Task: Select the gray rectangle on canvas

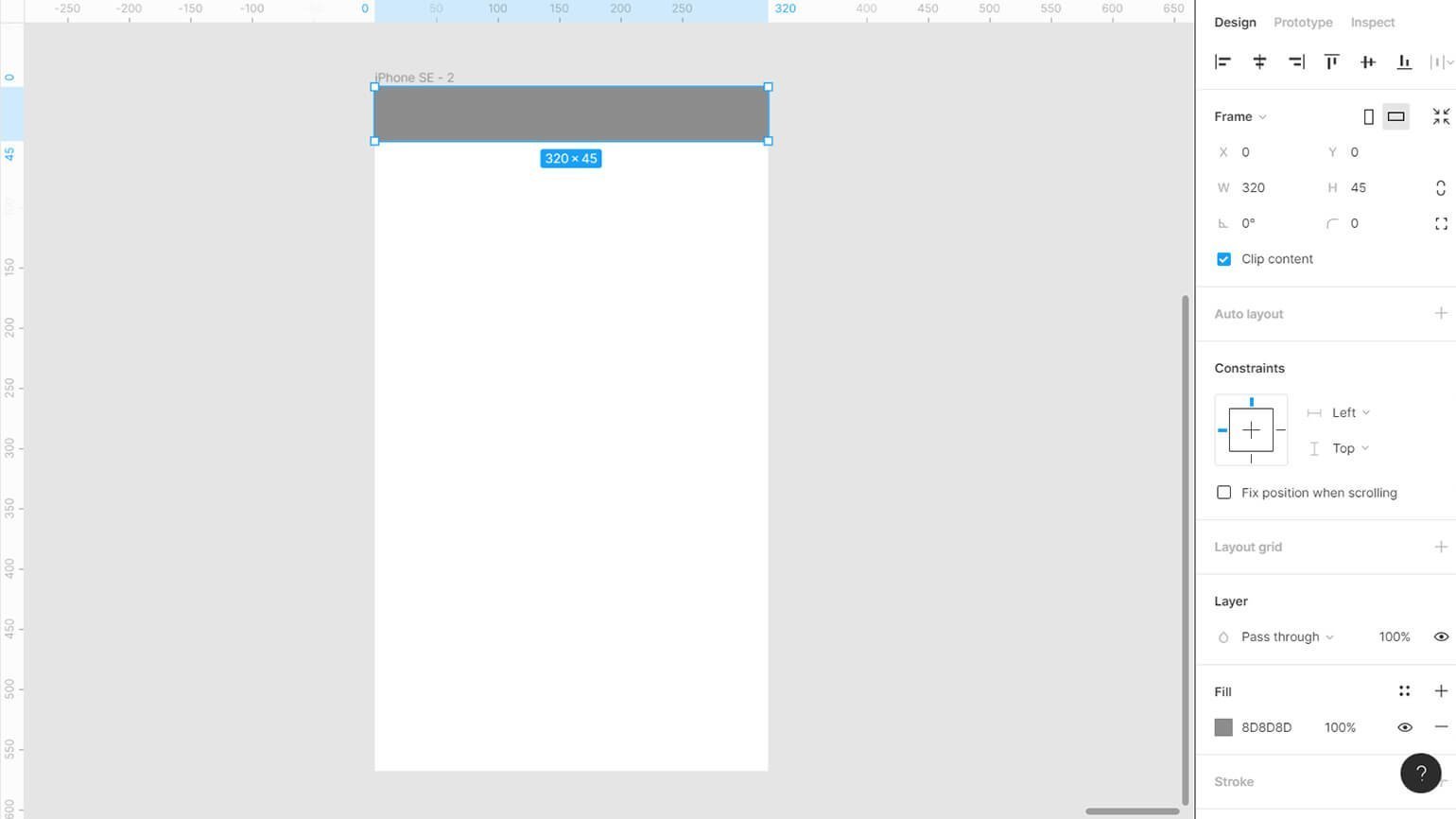Action: pos(571,113)
